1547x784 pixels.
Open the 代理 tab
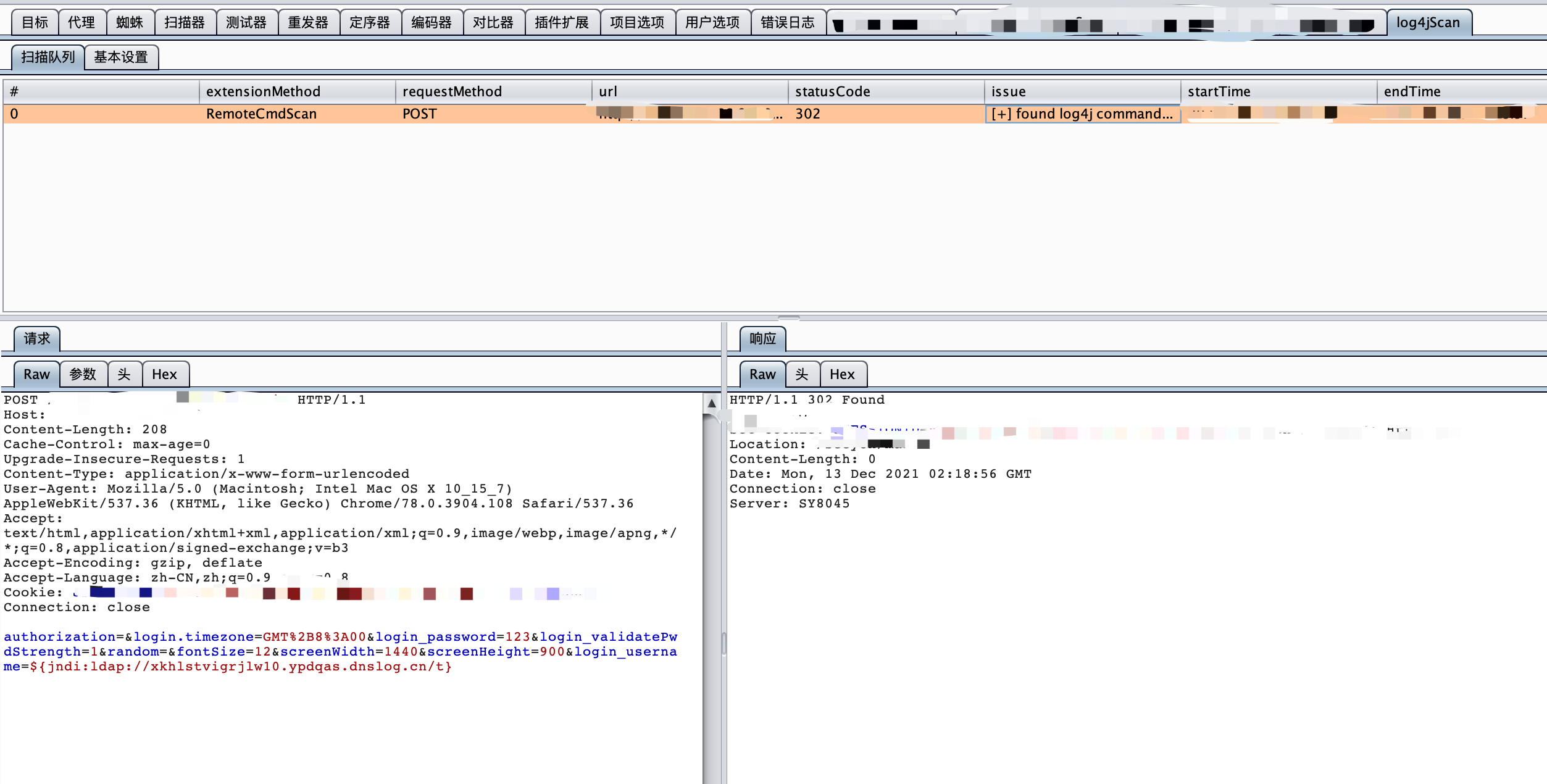tap(81, 23)
